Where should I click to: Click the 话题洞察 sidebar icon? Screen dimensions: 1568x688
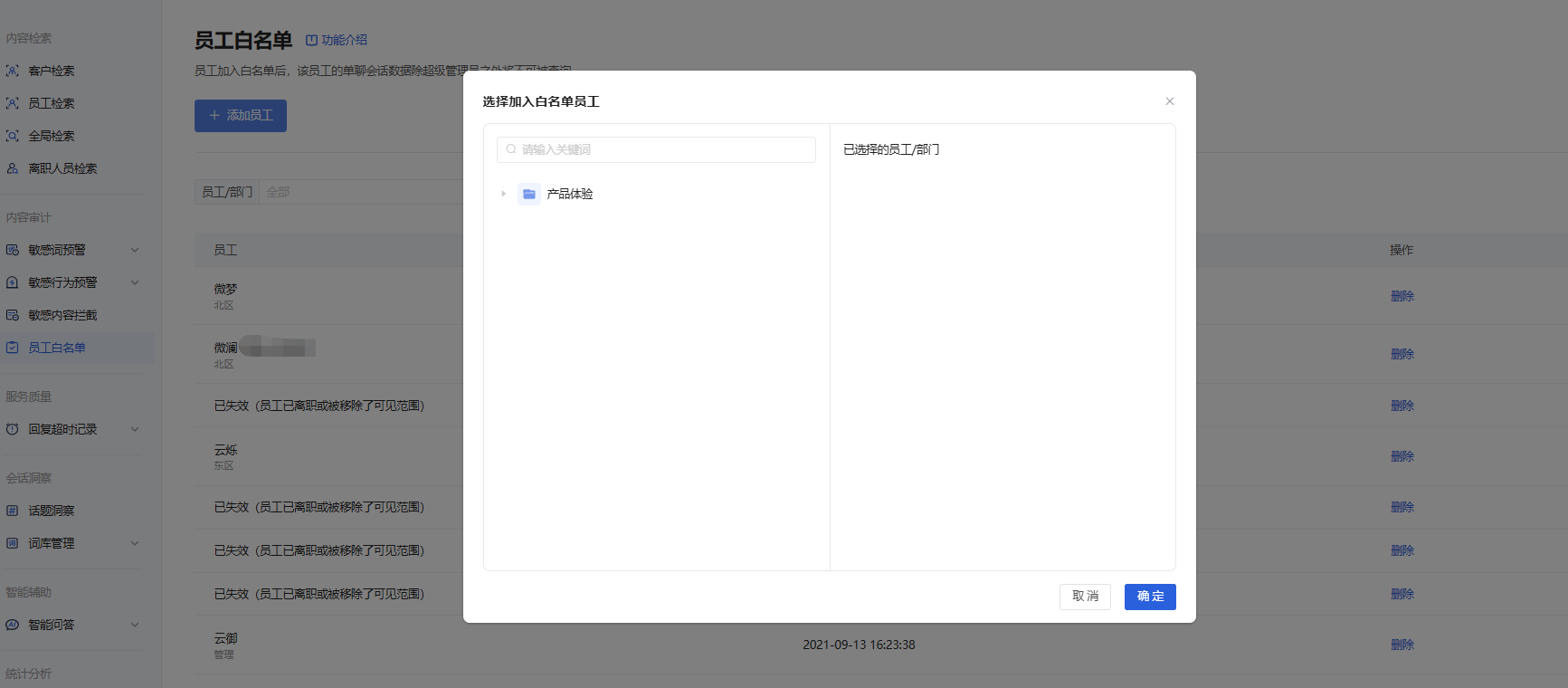(x=13, y=511)
